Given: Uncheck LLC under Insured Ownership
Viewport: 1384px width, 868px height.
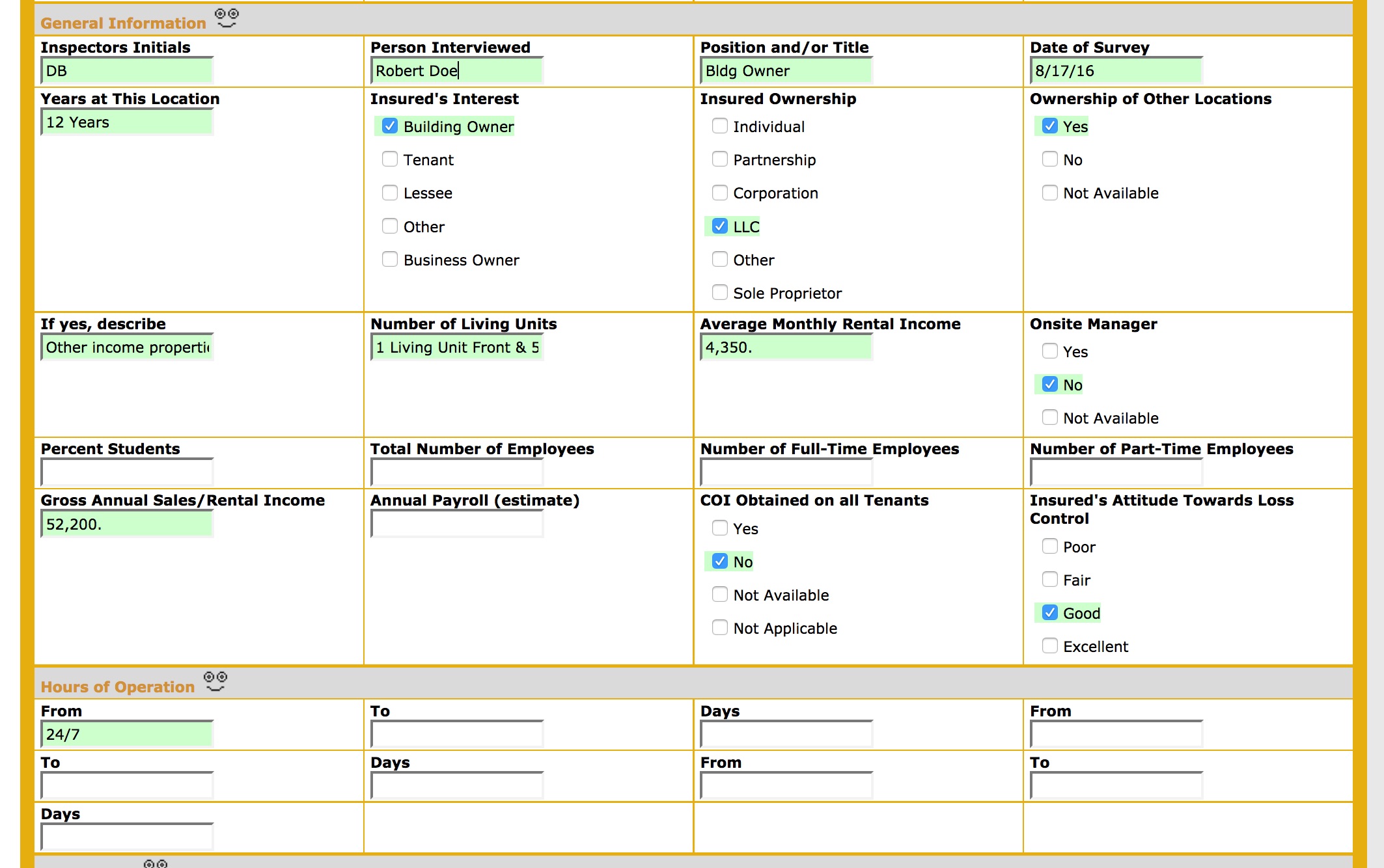Looking at the screenshot, I should [x=719, y=226].
